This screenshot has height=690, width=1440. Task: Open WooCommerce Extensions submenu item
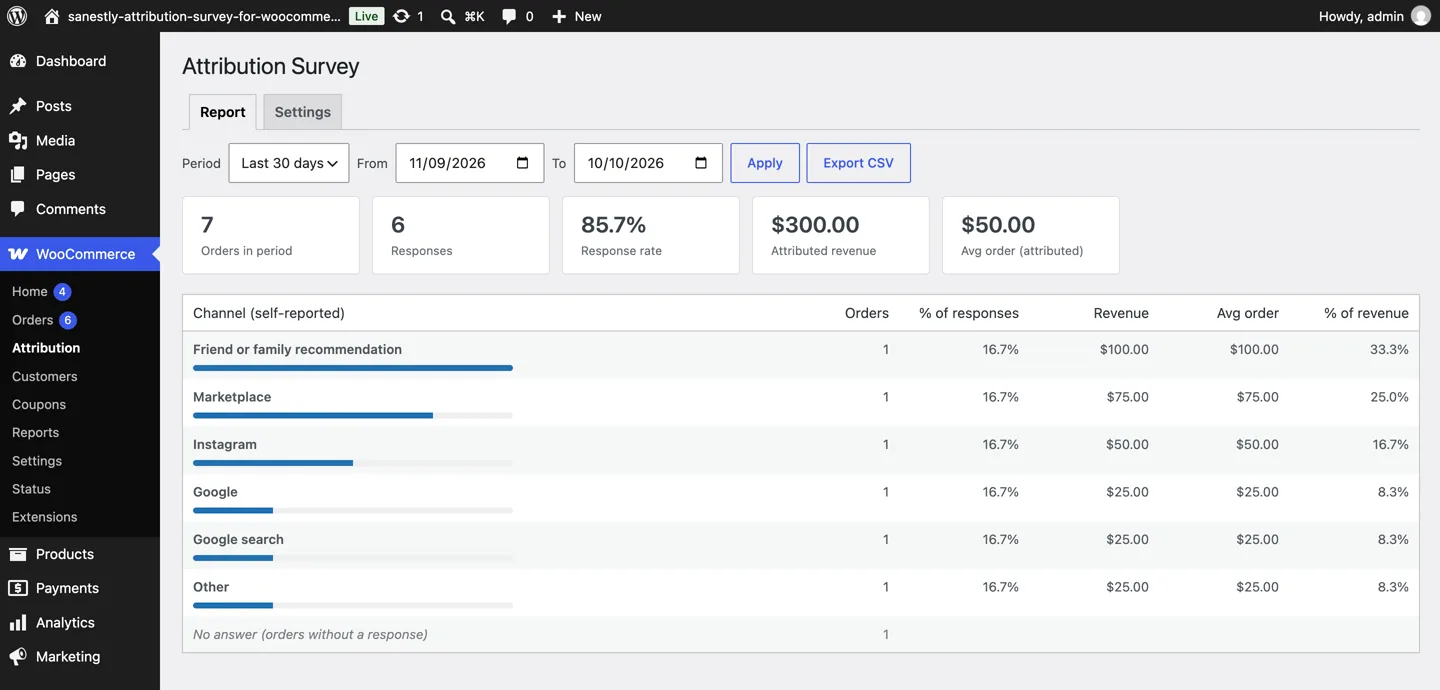(x=45, y=517)
